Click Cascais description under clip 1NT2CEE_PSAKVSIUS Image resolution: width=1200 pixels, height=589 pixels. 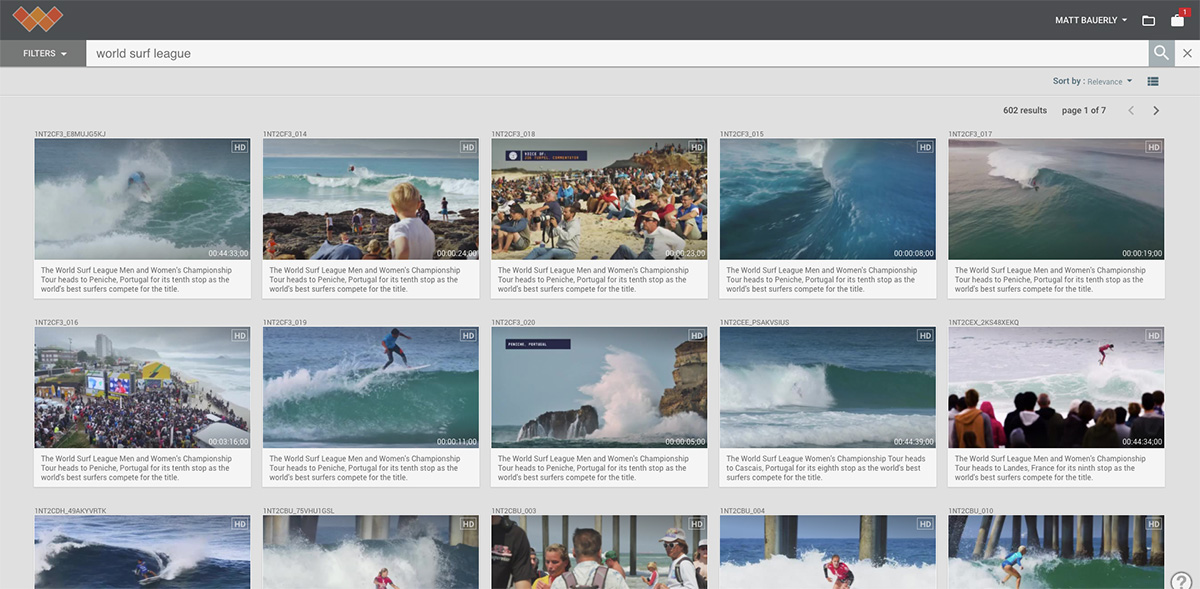tap(826, 468)
